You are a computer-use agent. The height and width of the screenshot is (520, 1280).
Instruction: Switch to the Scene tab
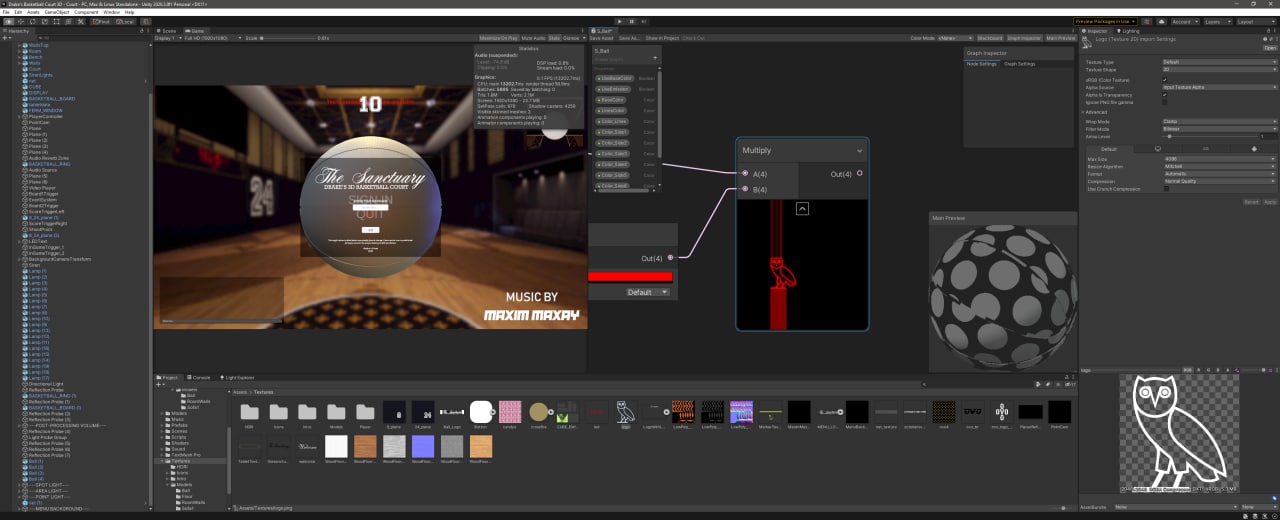(168, 31)
